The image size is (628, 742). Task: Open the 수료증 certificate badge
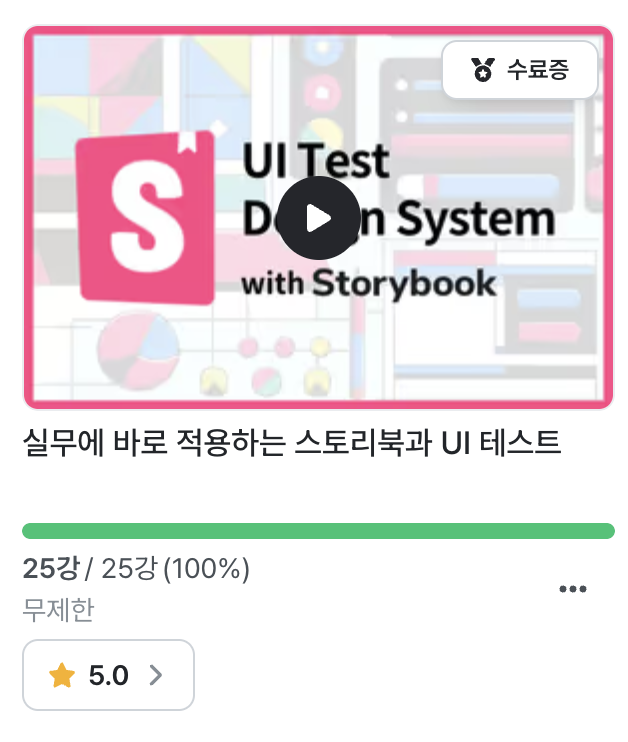(x=520, y=70)
